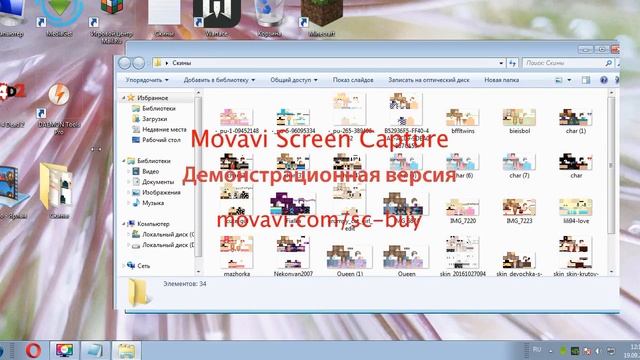Open the MediaGet desktop shortcut
Image resolution: width=640 pixels, height=360 pixels.
(x=60, y=18)
